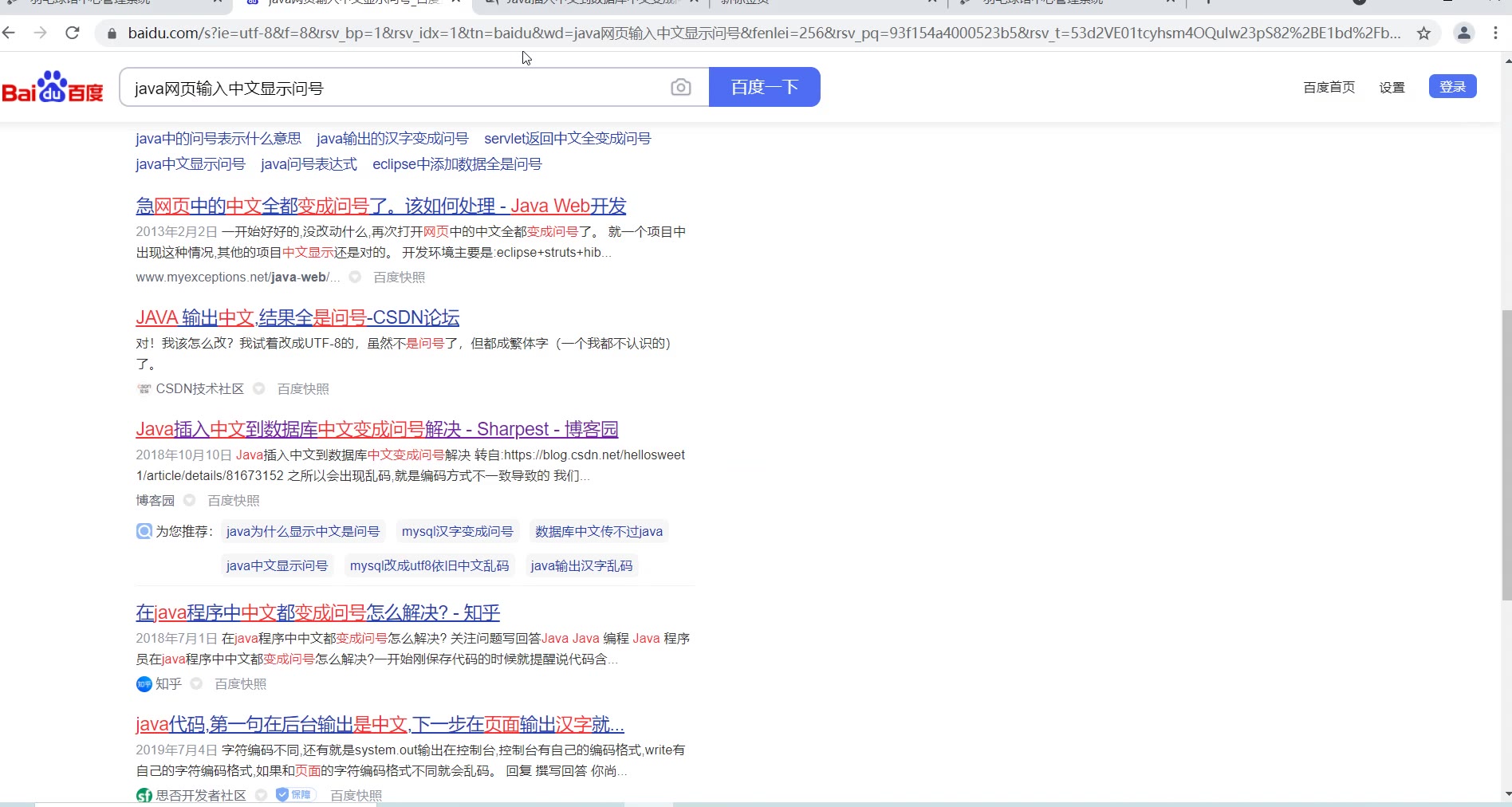
Task: Select suggestion chip java输出汉字乱码
Action: 581,565
